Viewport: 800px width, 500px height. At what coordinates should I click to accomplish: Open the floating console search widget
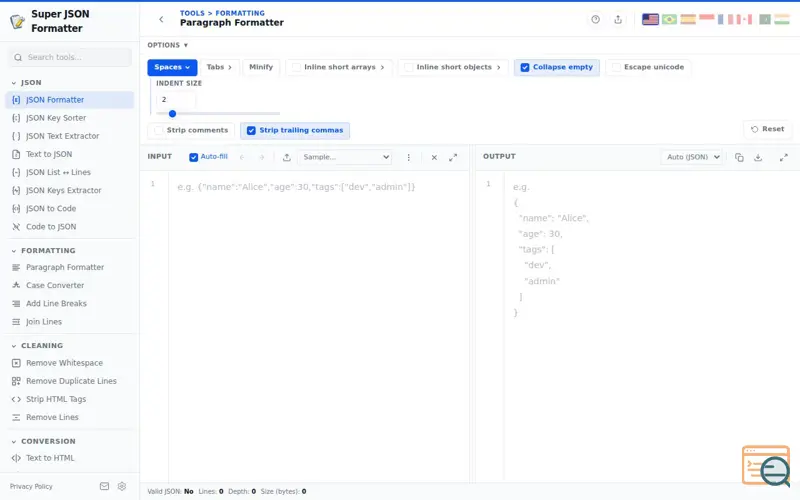pos(766,465)
